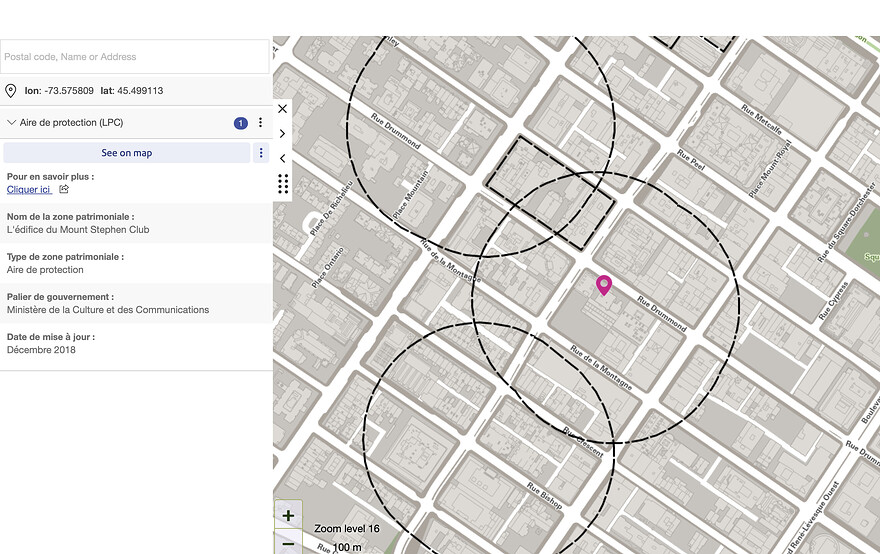Click the magenta map marker pin
Image resolution: width=880 pixels, height=554 pixels.
pos(604,285)
